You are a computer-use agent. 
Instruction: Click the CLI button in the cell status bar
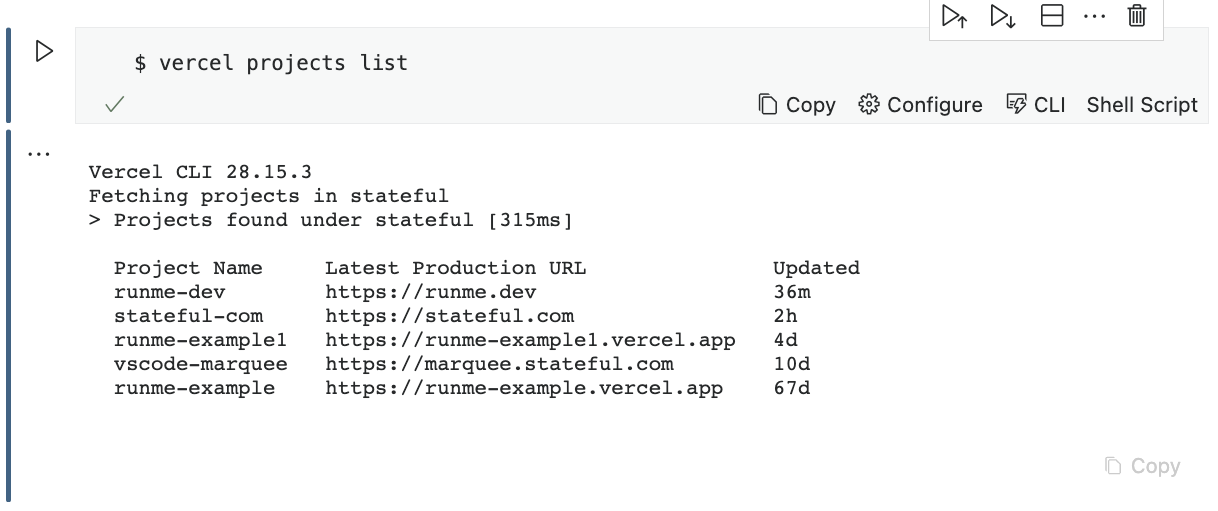click(1036, 105)
